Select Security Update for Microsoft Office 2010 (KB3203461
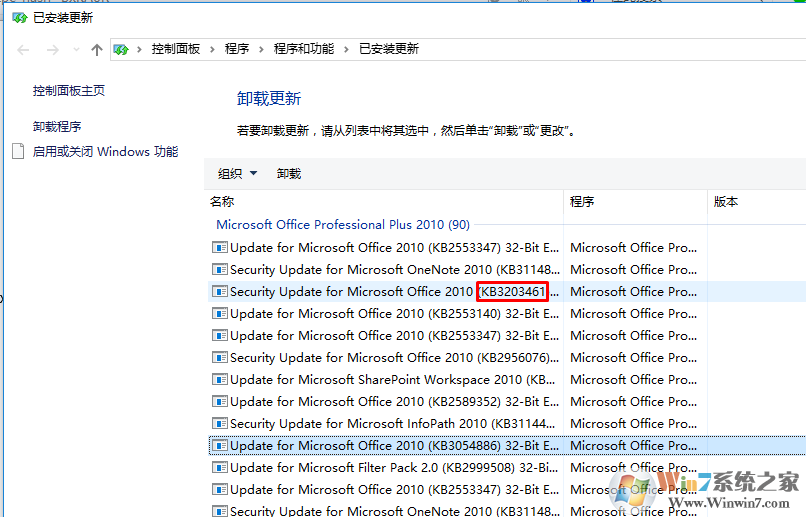Viewport: 806px width, 517px height. click(x=395, y=291)
